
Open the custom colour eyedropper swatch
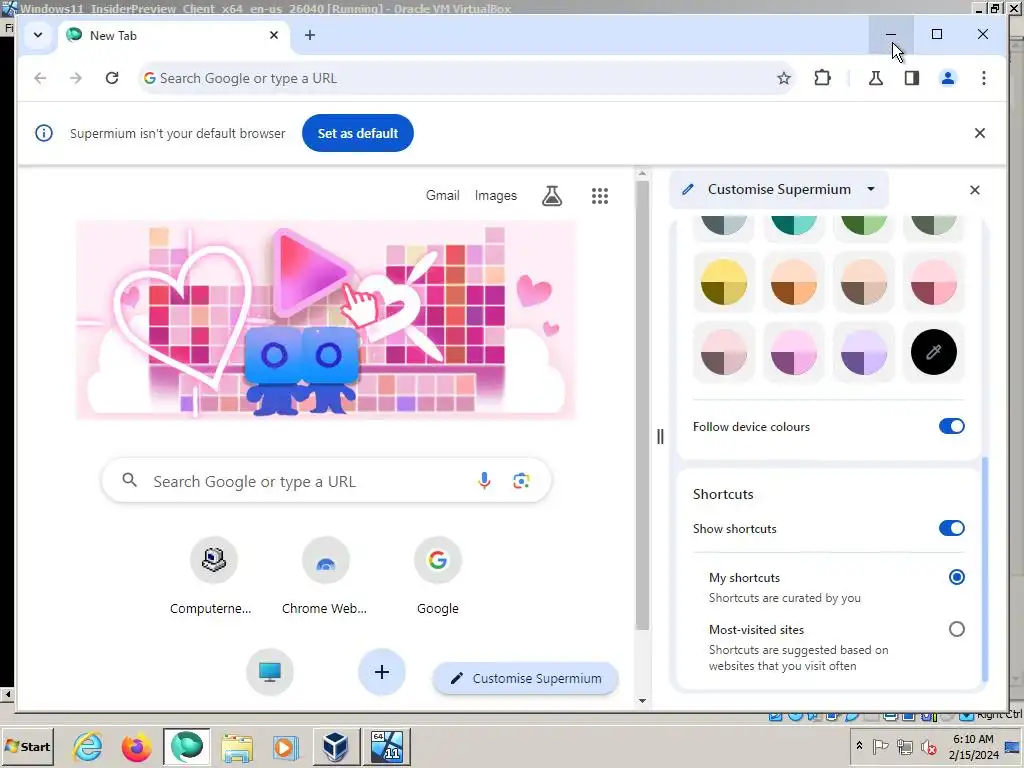point(933,352)
